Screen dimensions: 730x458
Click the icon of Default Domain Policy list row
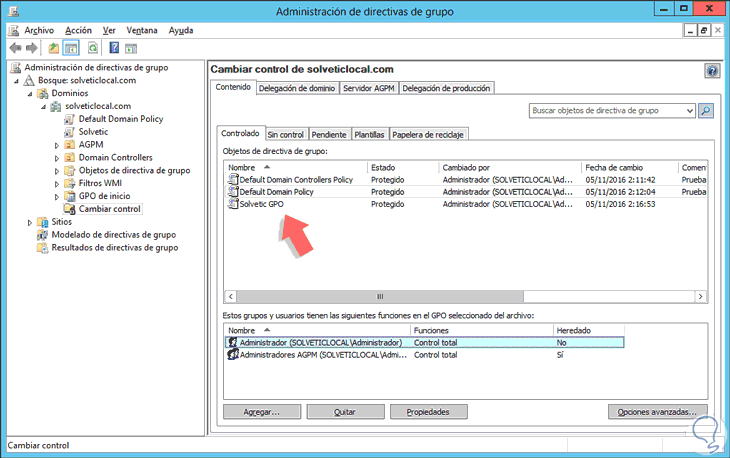tap(232, 191)
